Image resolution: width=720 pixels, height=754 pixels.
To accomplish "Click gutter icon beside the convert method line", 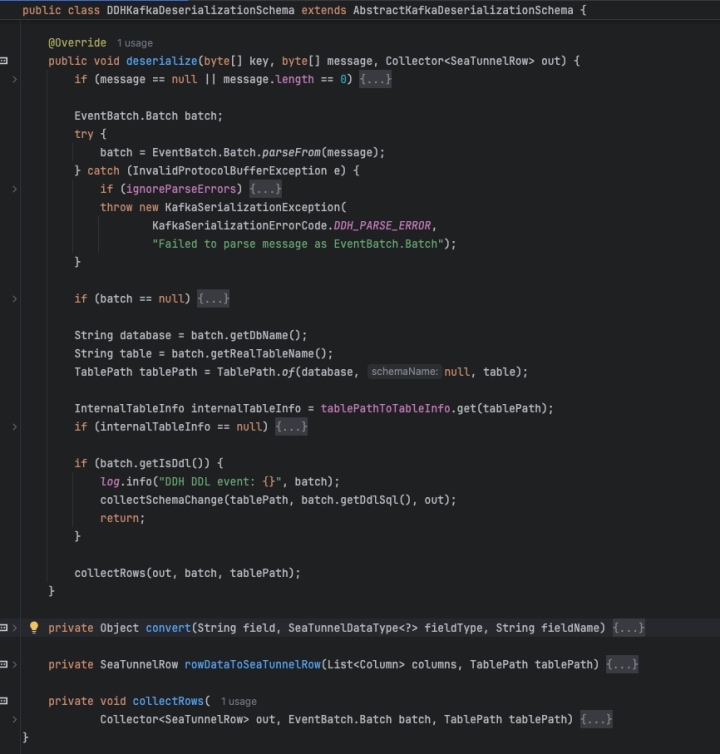I will pos(4,628).
